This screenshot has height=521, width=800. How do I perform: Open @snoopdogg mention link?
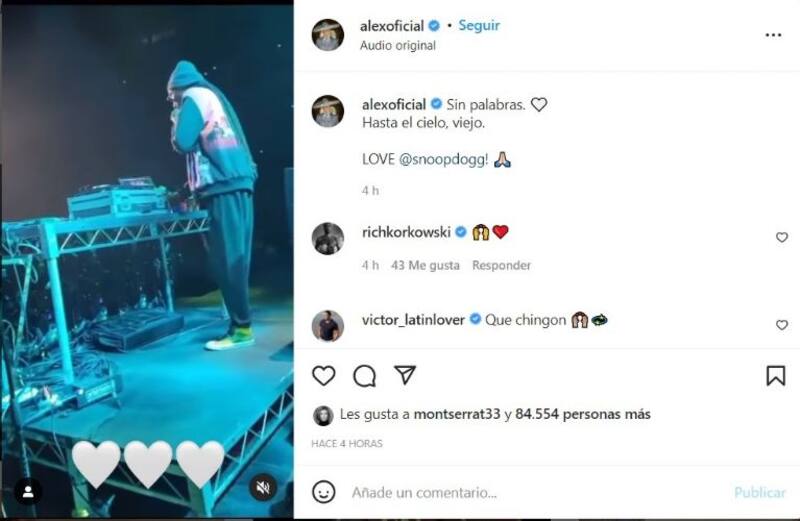[443, 160]
